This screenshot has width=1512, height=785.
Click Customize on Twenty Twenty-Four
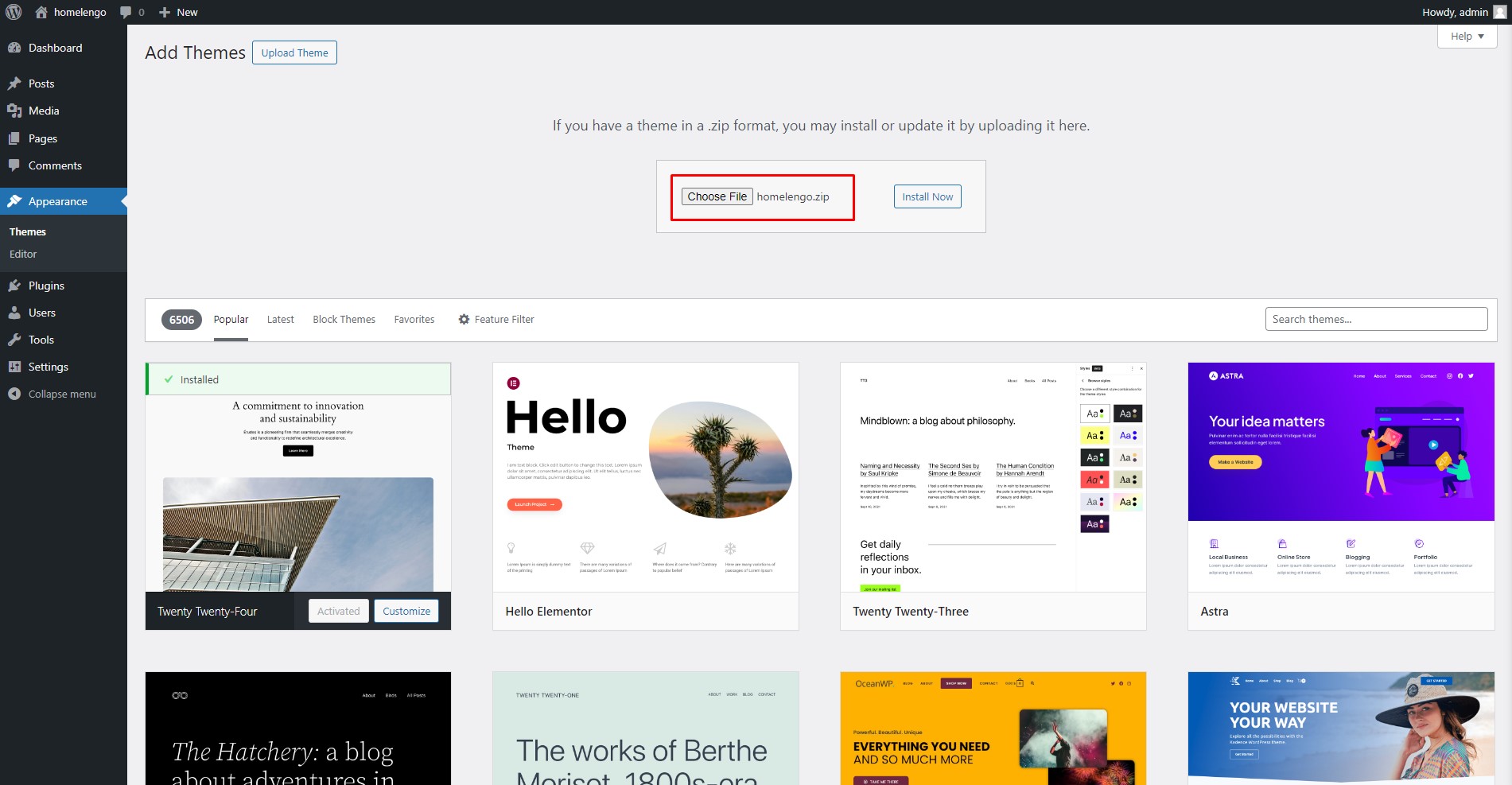[406, 611]
